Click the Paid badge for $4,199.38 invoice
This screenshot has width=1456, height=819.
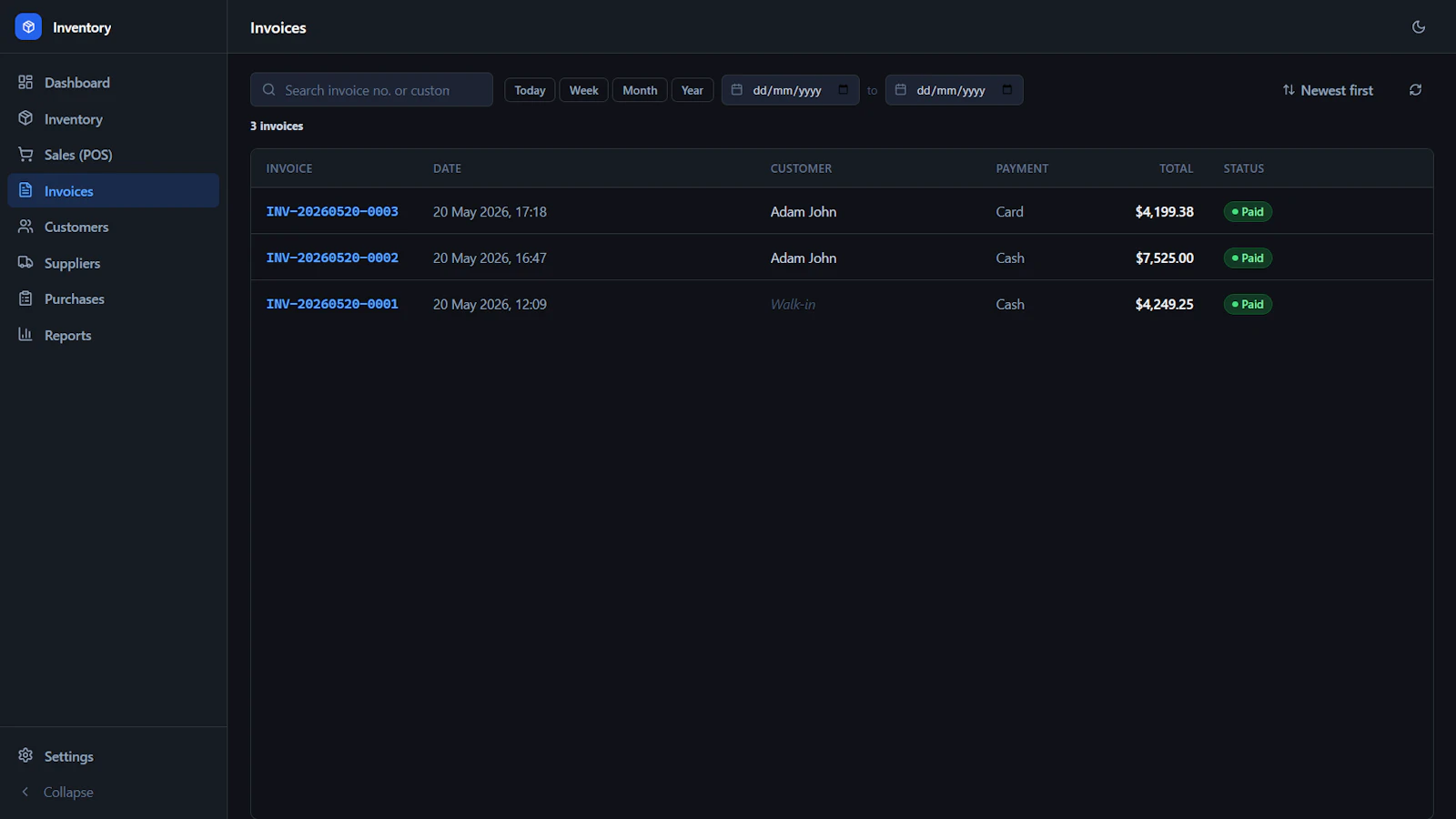[1248, 211]
